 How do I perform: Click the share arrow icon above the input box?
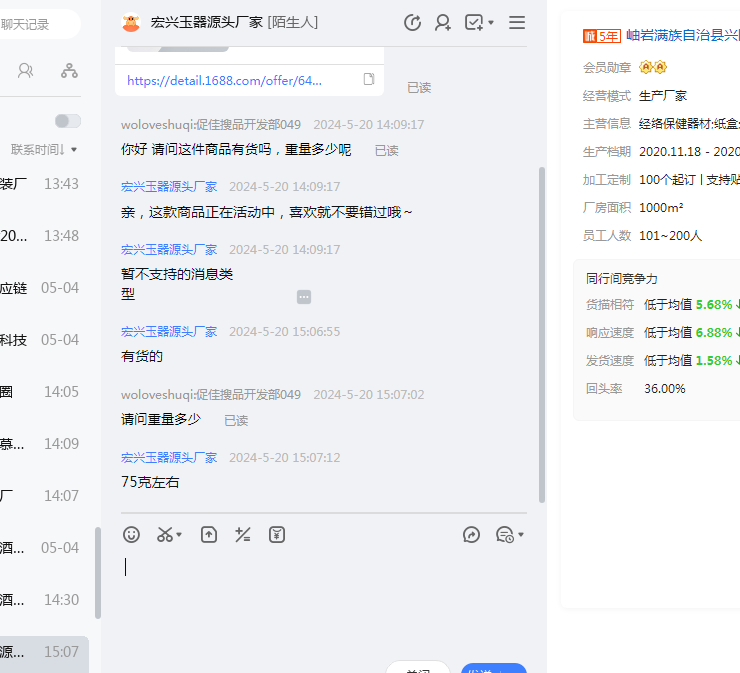(x=472, y=535)
